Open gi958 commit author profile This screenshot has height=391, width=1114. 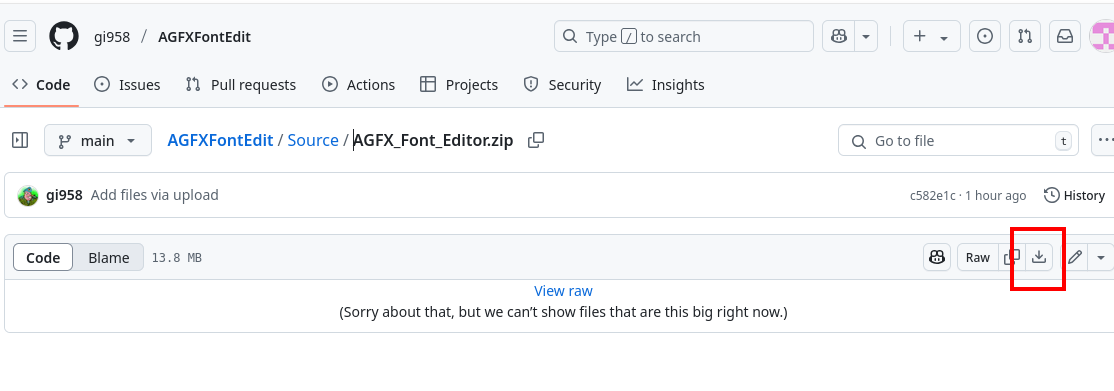(x=64, y=195)
